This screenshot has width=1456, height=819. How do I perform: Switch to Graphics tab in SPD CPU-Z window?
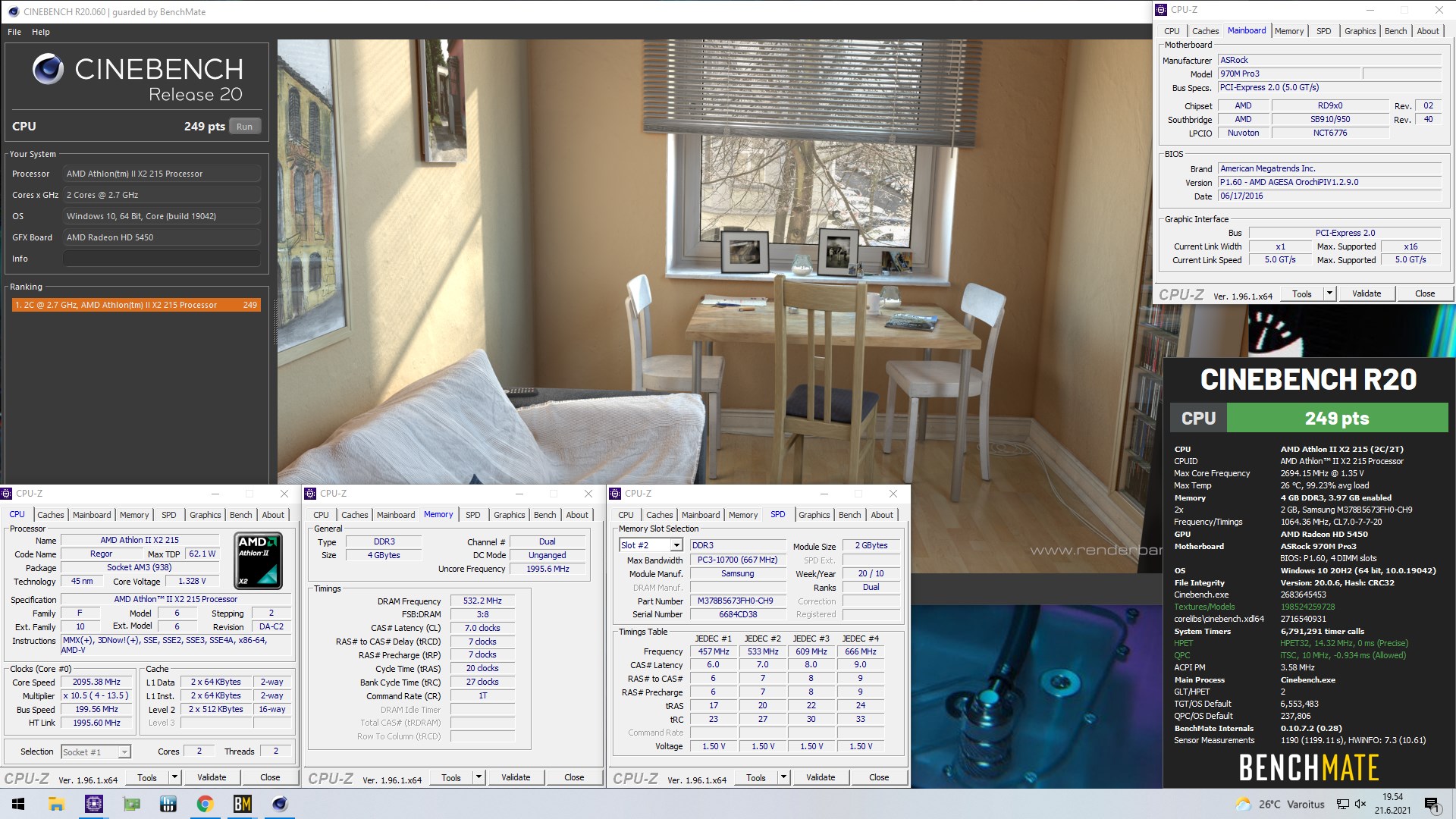[x=814, y=515]
